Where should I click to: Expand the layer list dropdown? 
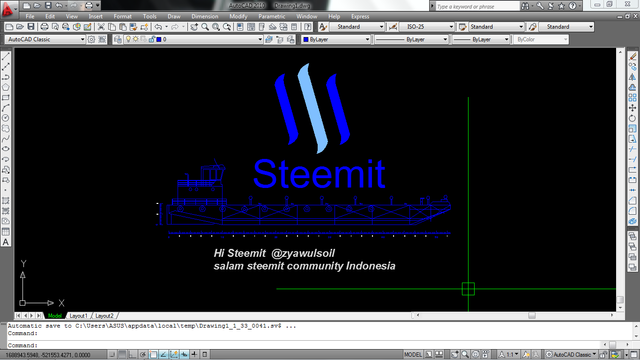pos(260,40)
